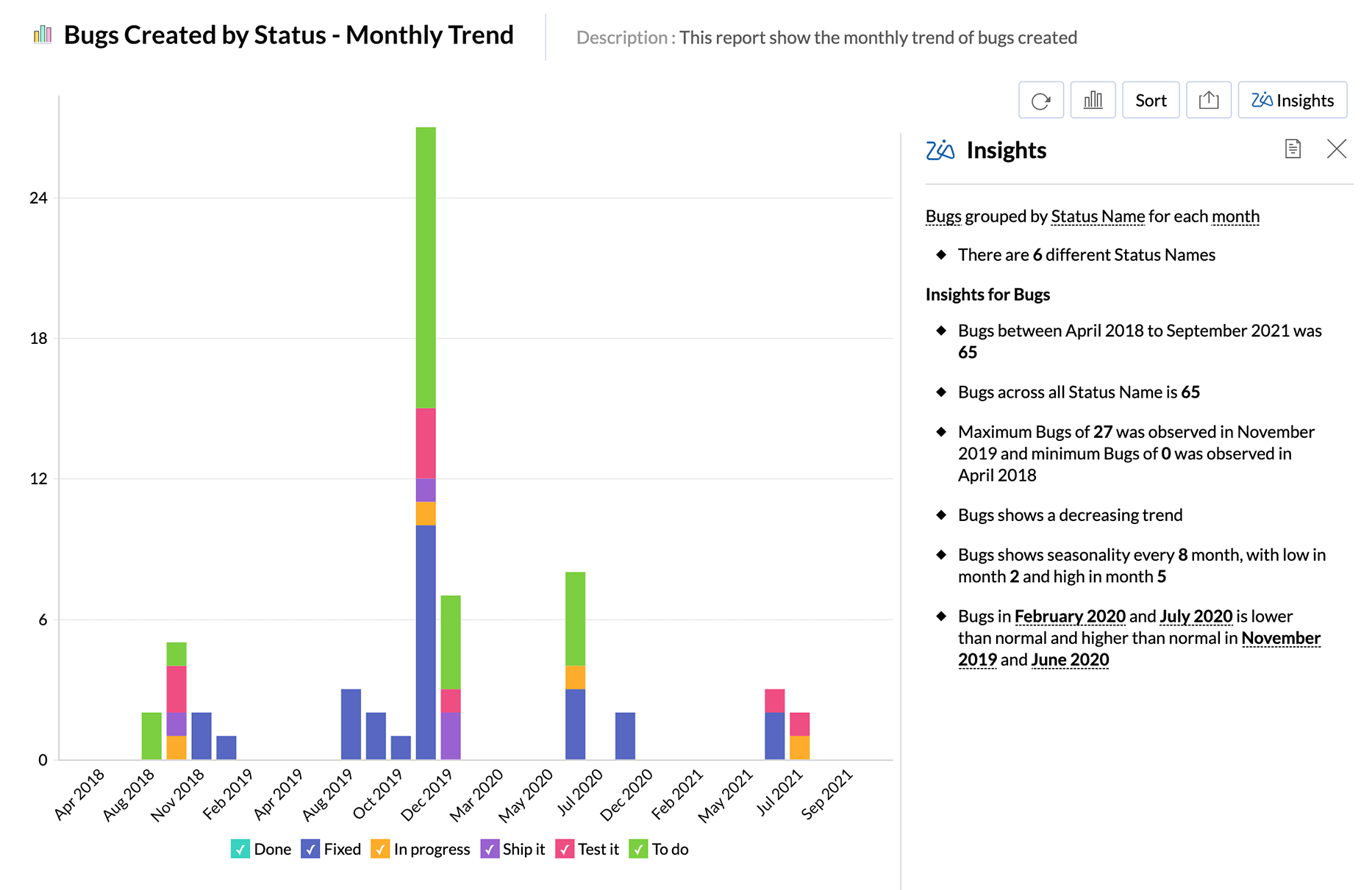Toggle the Fixed status legend checkbox
The width and height of the screenshot is (1372, 890).
click(x=310, y=850)
